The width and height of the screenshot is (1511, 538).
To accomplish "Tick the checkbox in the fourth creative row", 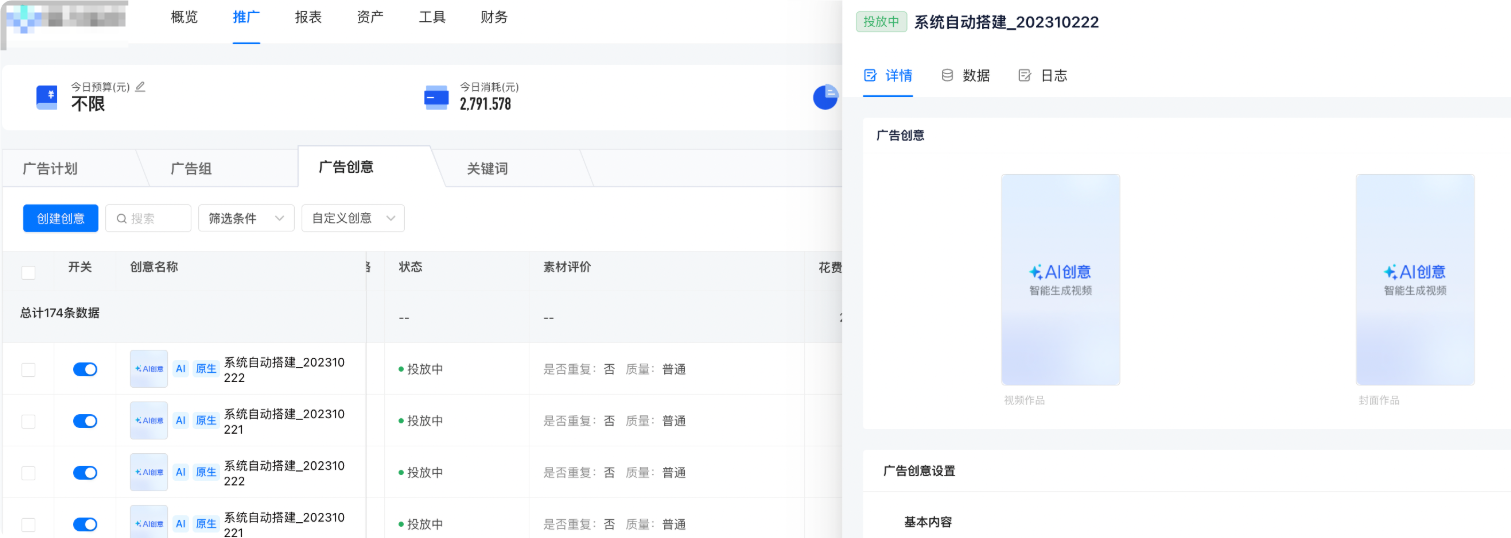I will 28,524.
